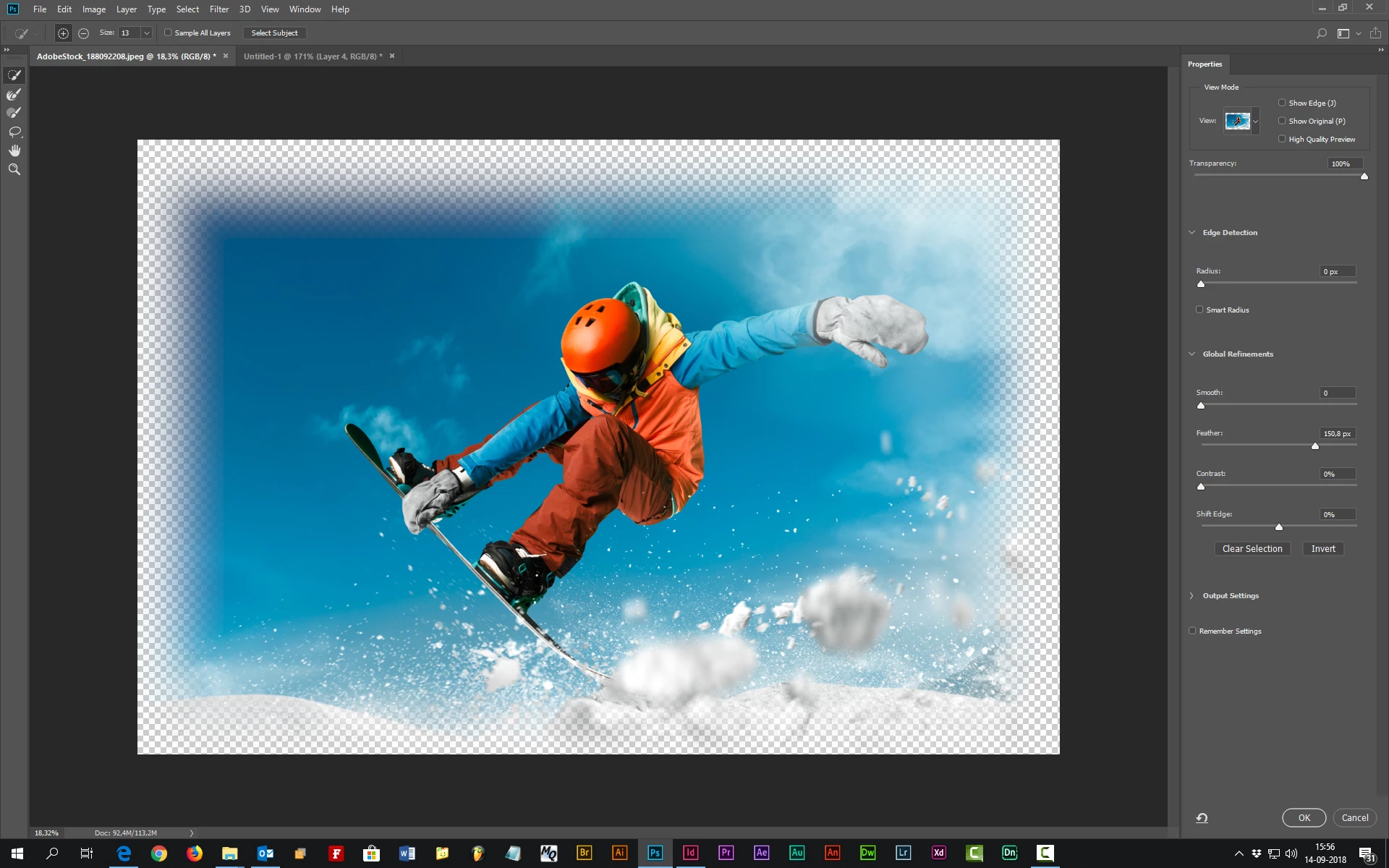
Task: Click the reset workspace arrow icon
Action: [1202, 818]
